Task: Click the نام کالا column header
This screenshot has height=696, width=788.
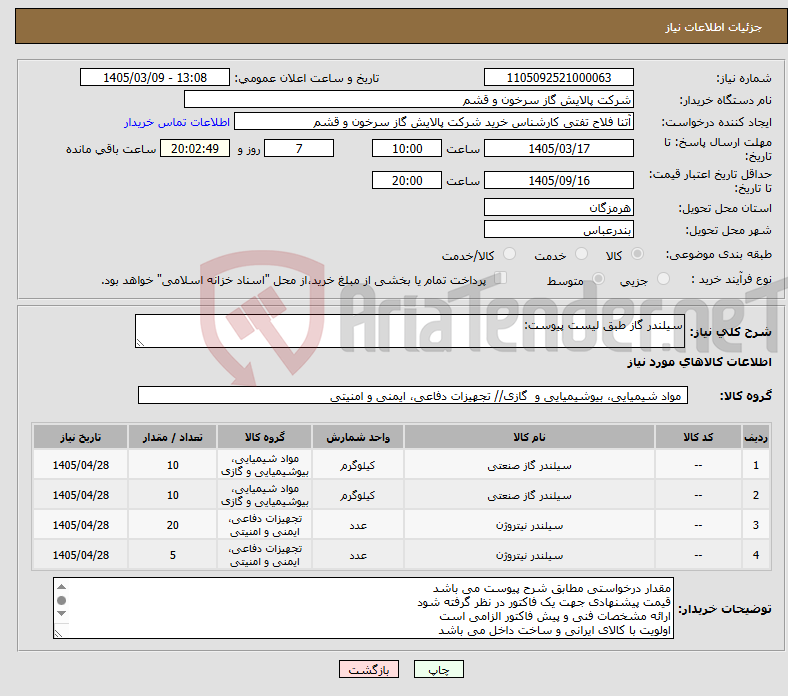Action: click(529, 437)
